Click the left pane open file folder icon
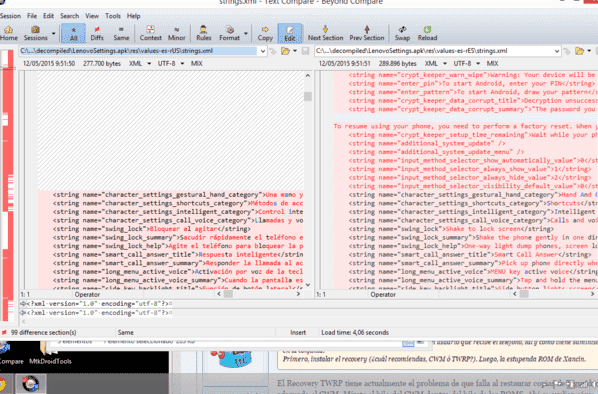 coord(285,51)
